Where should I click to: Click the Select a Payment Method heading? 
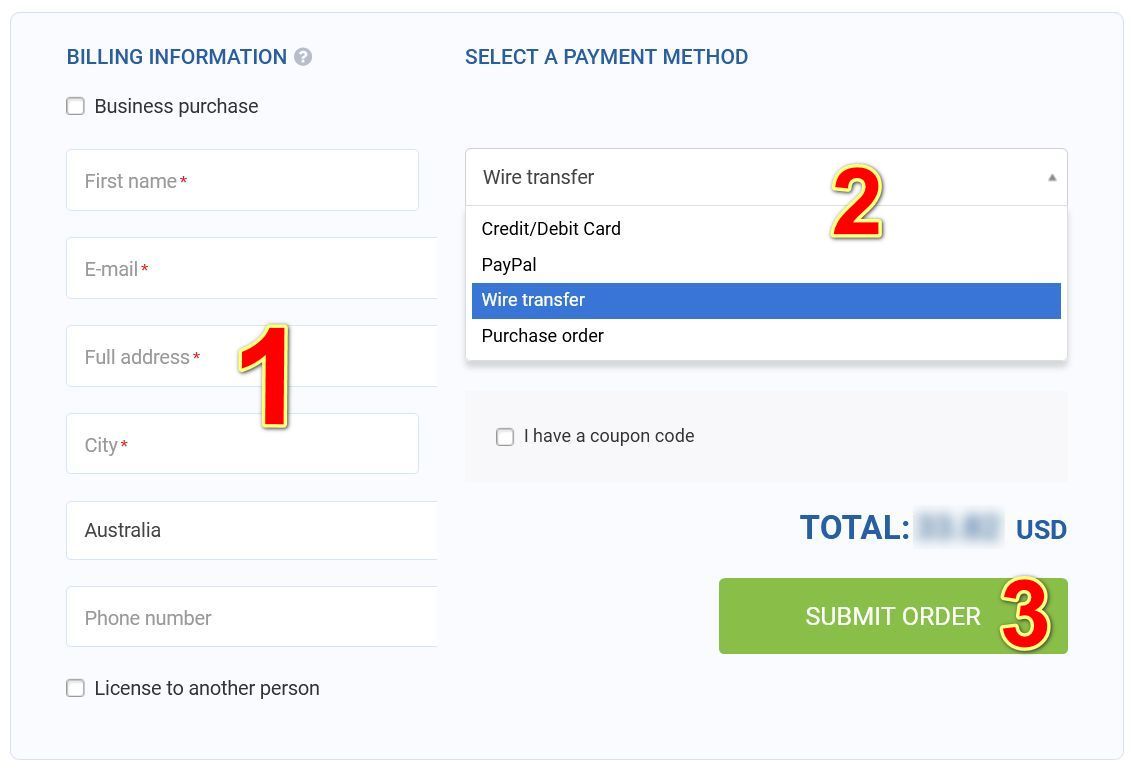606,57
